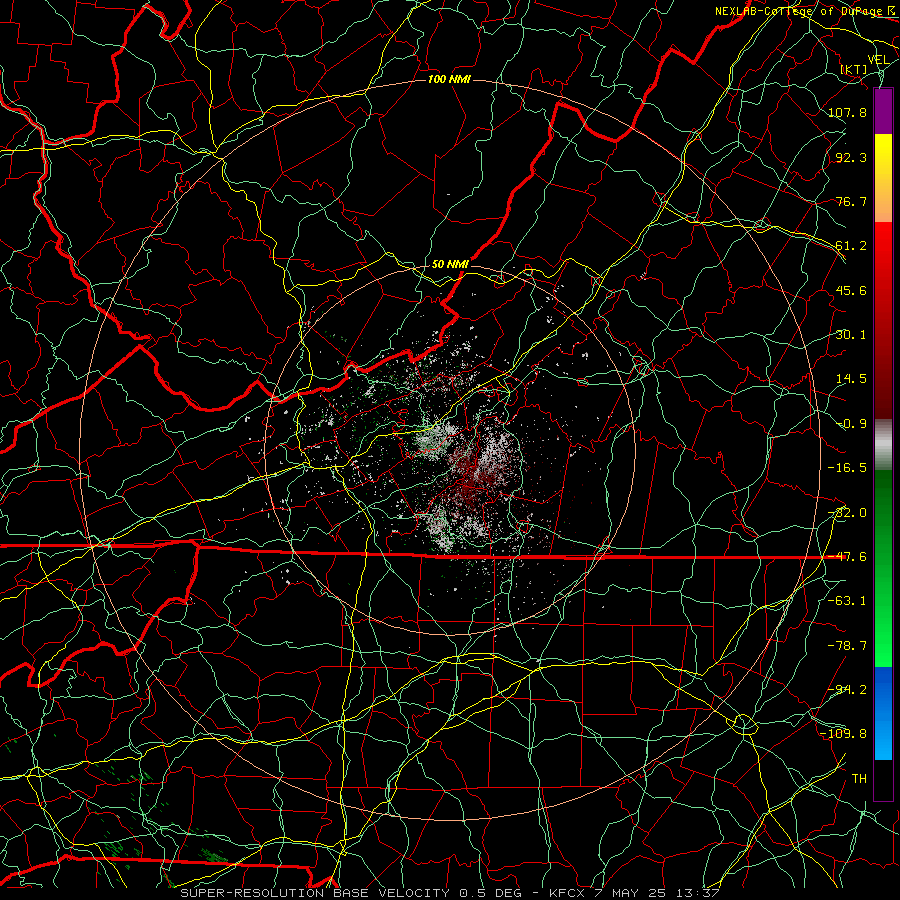Click the yellow-orange band of the color bar
Image resolution: width=900 pixels, height=900 pixels.
883,178
